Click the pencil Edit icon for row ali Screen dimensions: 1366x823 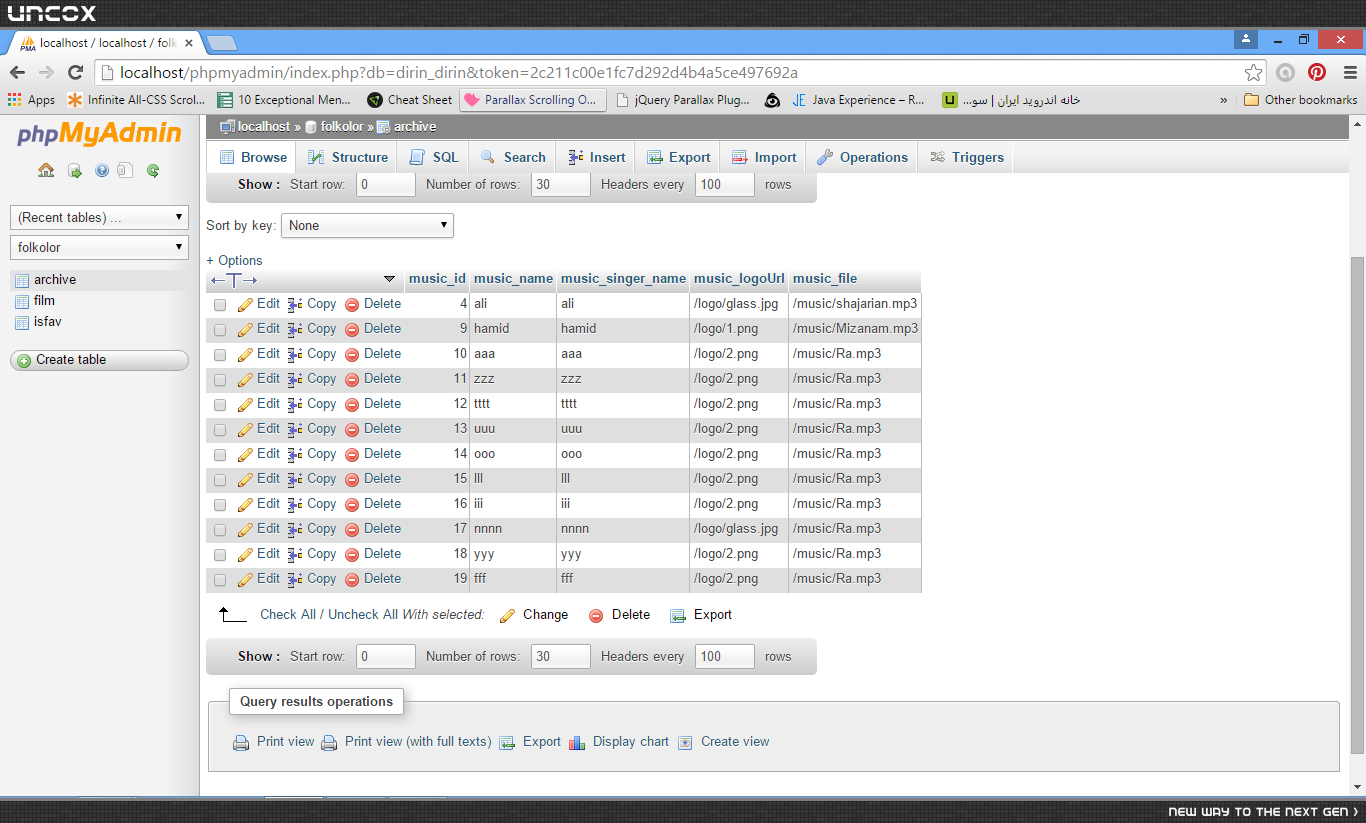click(245, 304)
